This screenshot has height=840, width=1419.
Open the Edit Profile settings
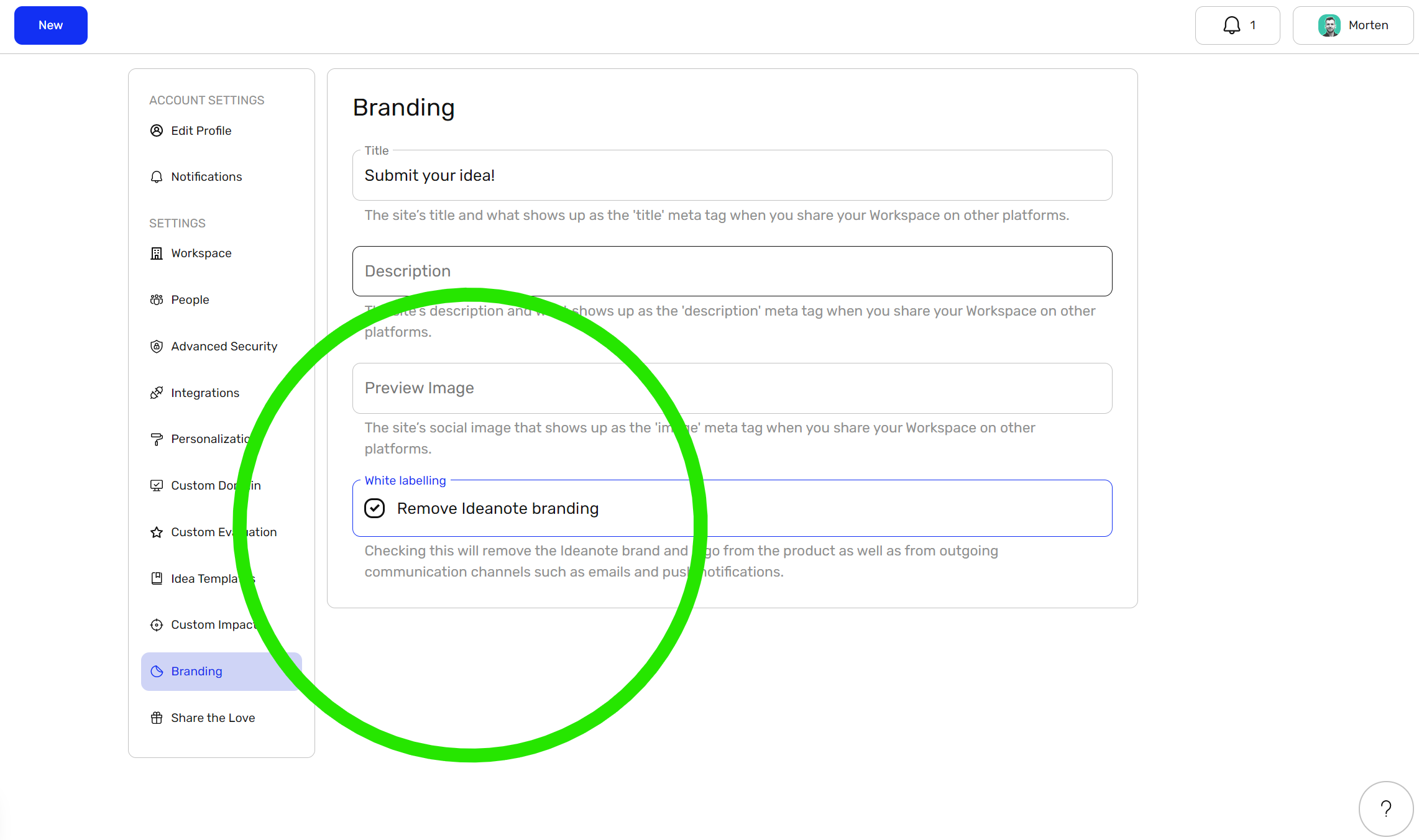(x=221, y=130)
